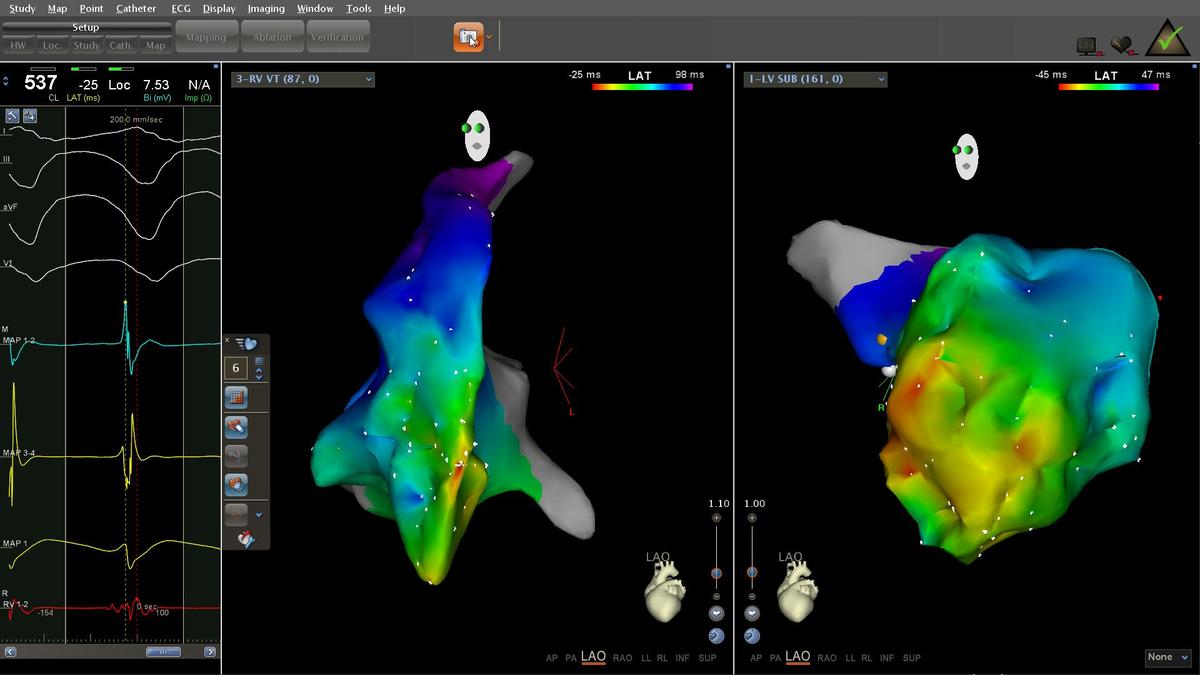Click the Ablation phase button
Viewport: 1200px width, 675px height.
(272, 38)
